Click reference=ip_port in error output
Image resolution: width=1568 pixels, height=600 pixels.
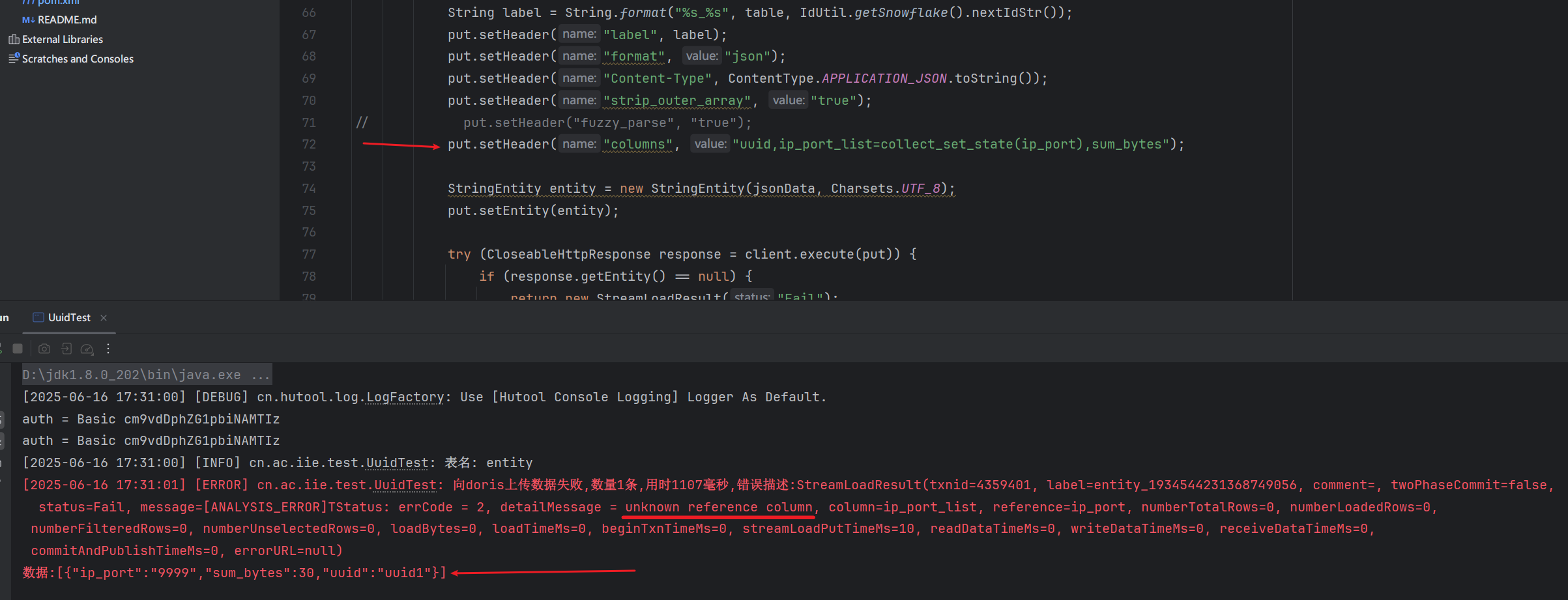(1059, 507)
